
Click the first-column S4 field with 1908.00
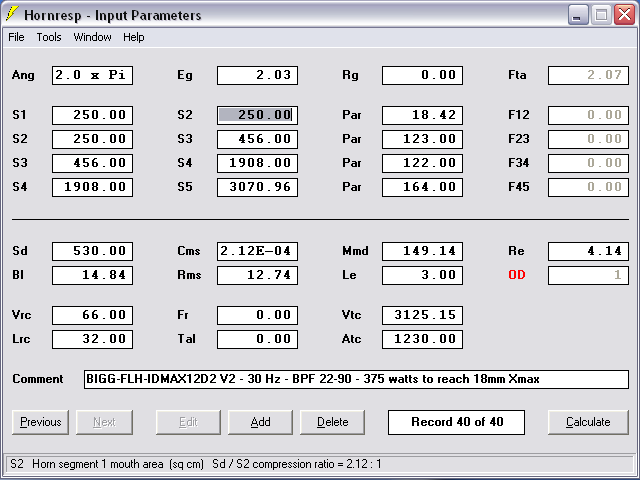[92, 187]
